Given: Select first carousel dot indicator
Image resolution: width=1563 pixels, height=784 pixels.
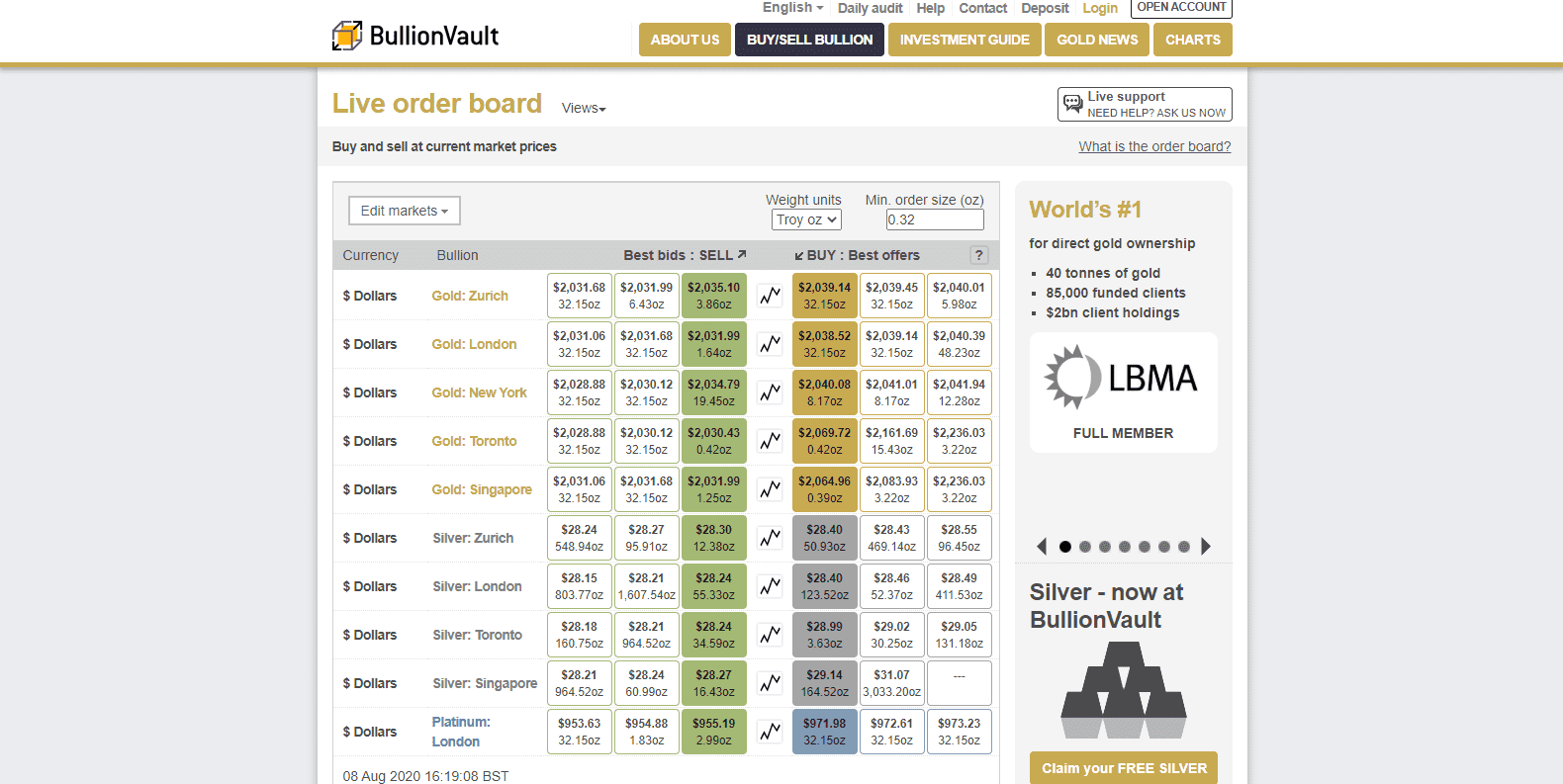Looking at the screenshot, I should [1065, 547].
